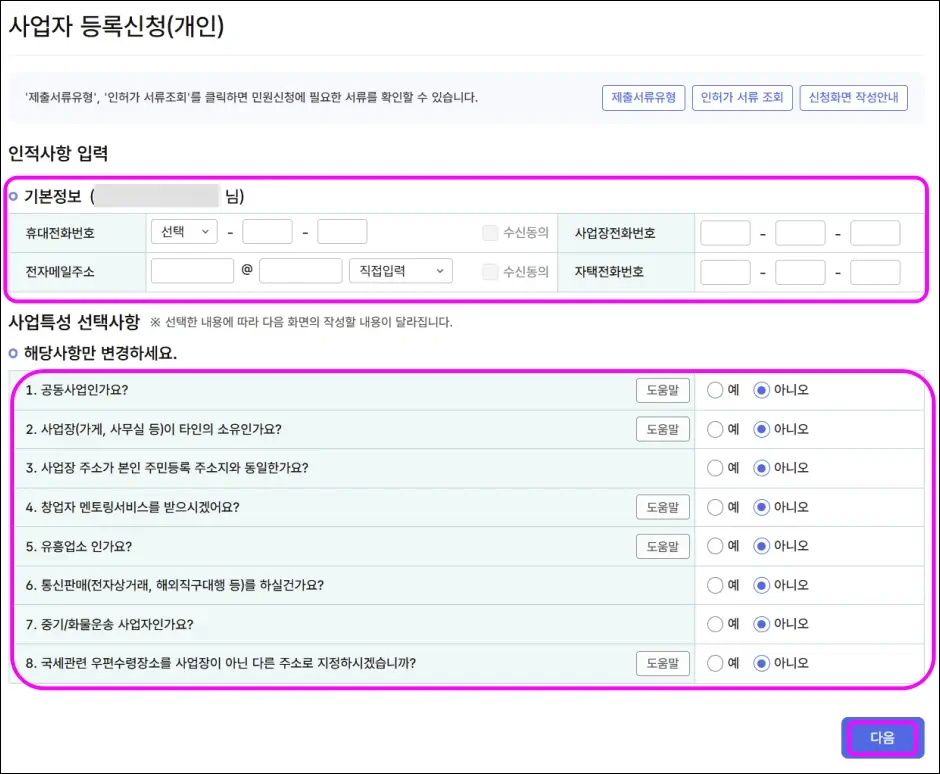Check 수신동의 for 전자메일주소
940x774 pixels.
(490, 272)
